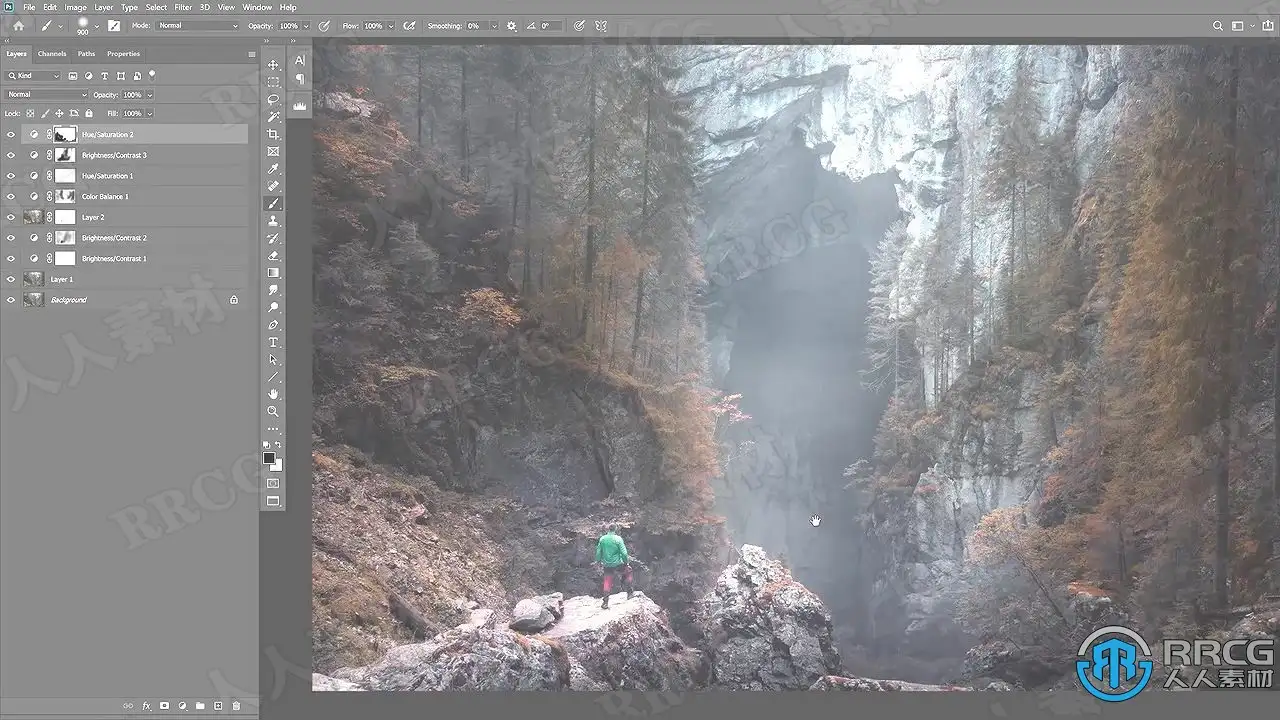Toggle pressure for opacity button
This screenshot has height=720, width=1280.
click(x=323, y=26)
